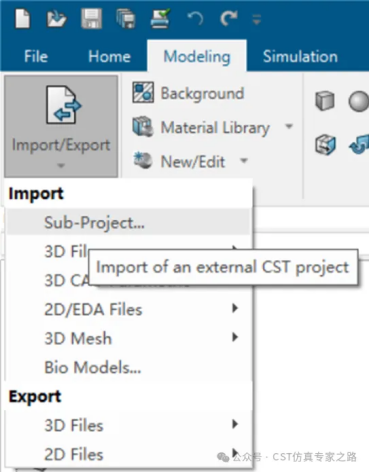Click the Save All icon
Image resolution: width=369 pixels, height=473 pixels.
pyautogui.click(x=126, y=18)
